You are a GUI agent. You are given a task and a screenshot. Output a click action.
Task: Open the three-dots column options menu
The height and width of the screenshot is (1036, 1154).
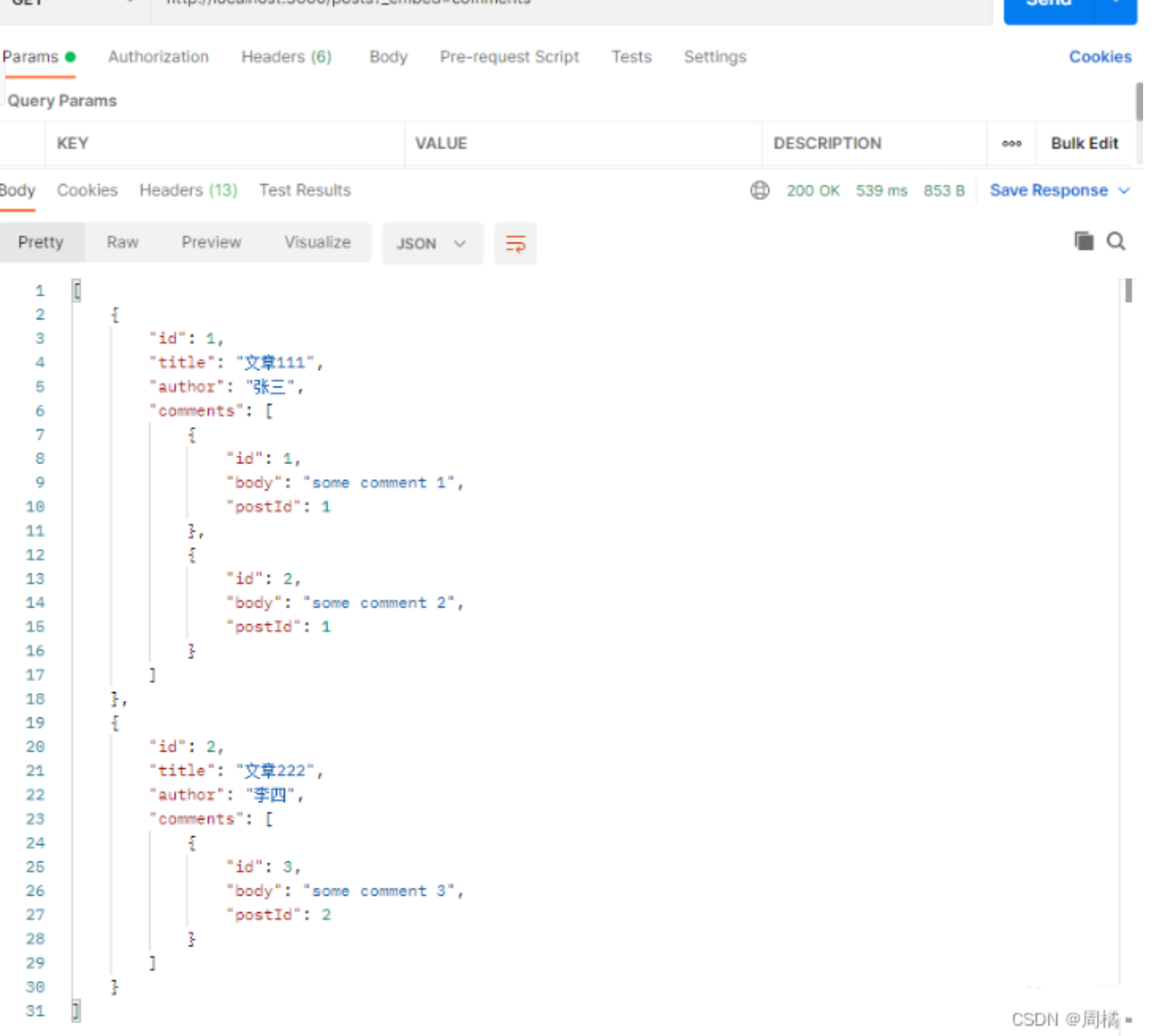coord(1012,143)
